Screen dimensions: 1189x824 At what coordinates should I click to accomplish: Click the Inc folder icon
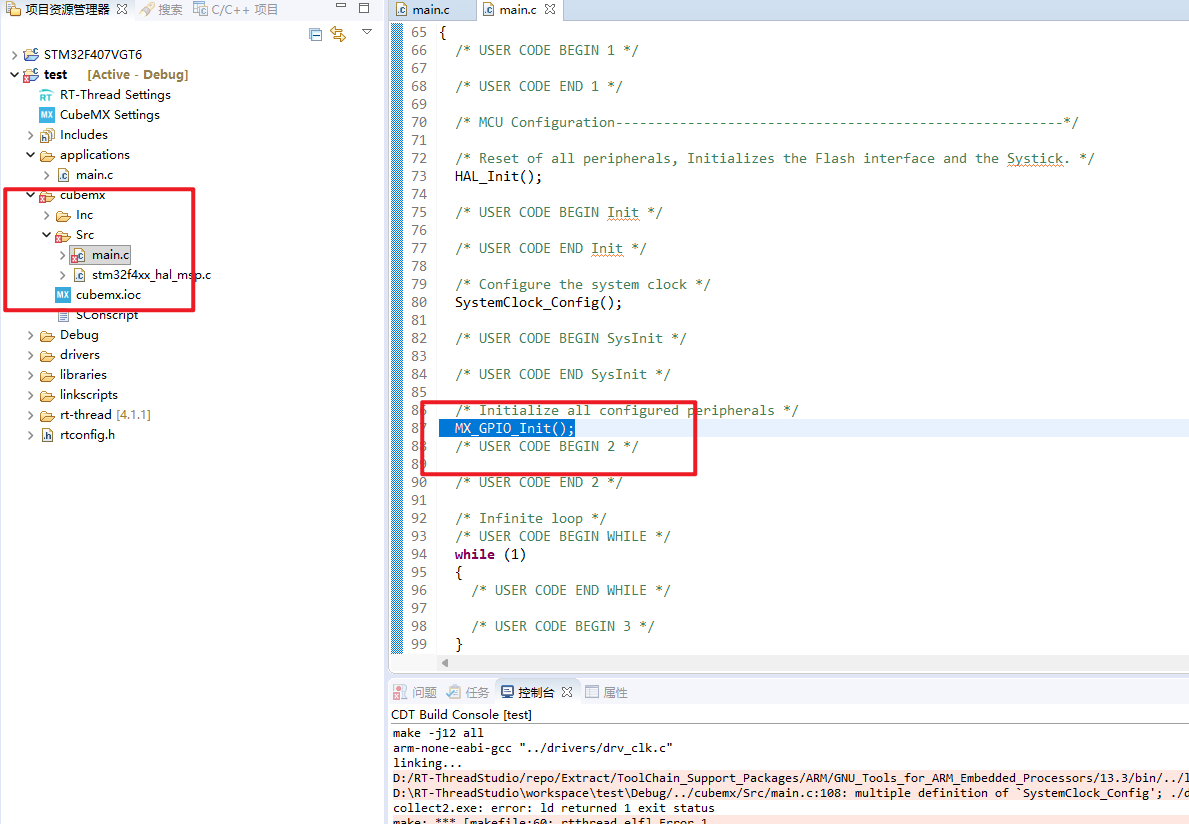point(63,215)
